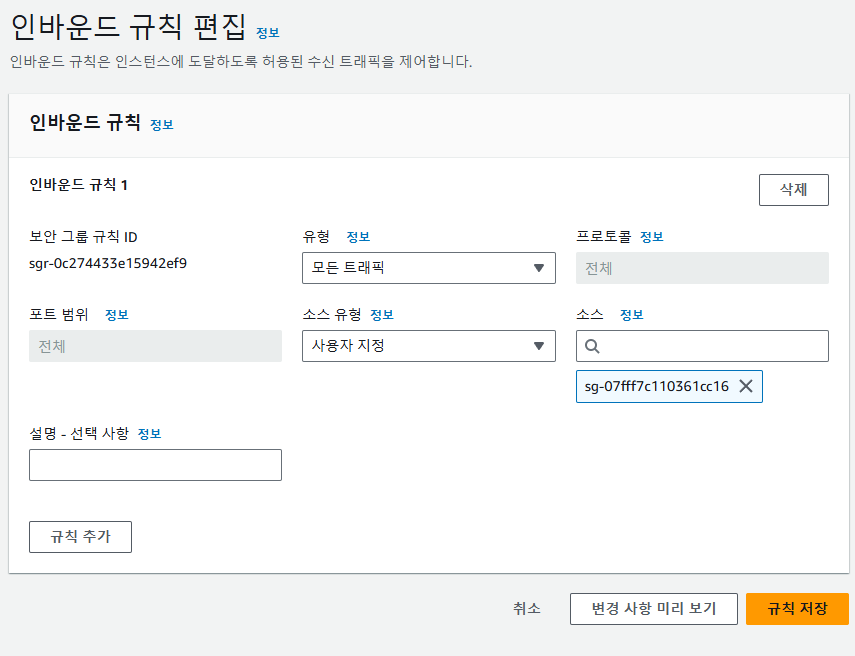Open 정보 link beside 소스 label
The height and width of the screenshot is (656, 855).
(x=631, y=315)
